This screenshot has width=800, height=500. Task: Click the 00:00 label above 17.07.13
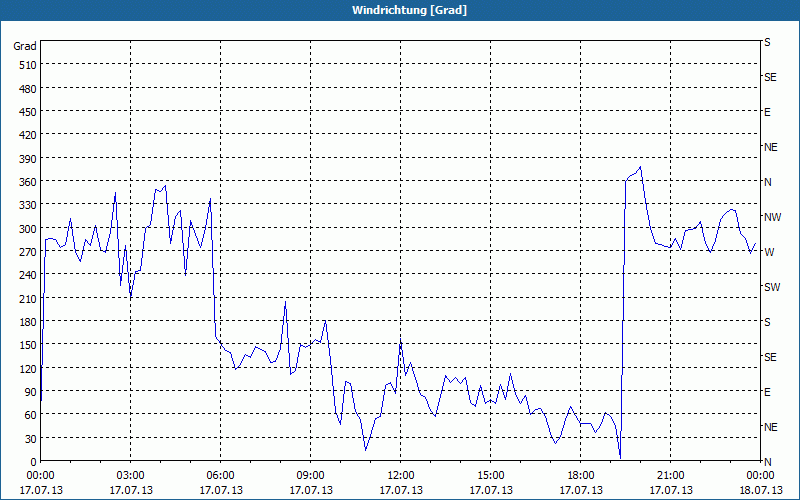click(x=41, y=476)
